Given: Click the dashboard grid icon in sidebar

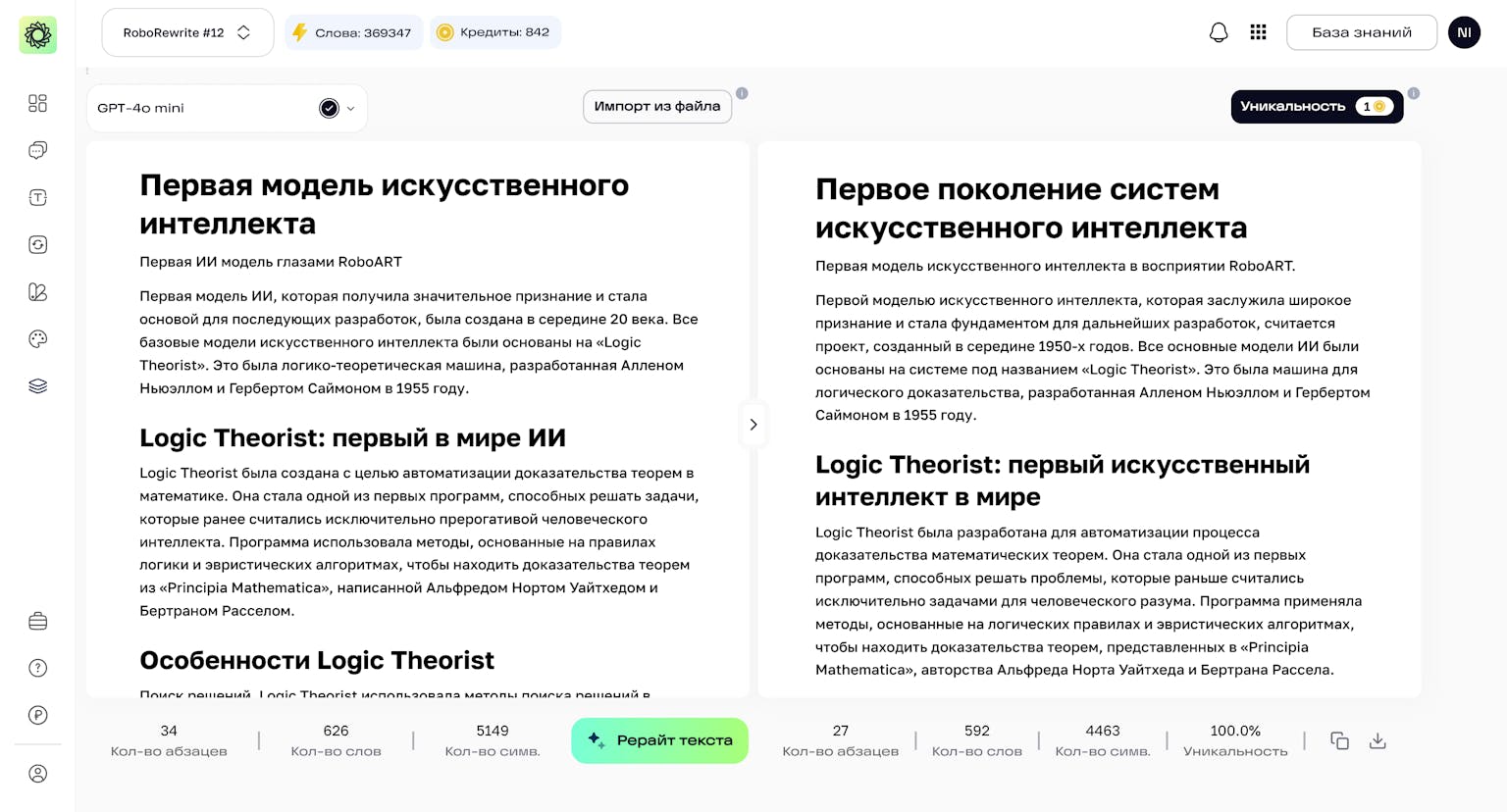Looking at the screenshot, I should click(37, 103).
